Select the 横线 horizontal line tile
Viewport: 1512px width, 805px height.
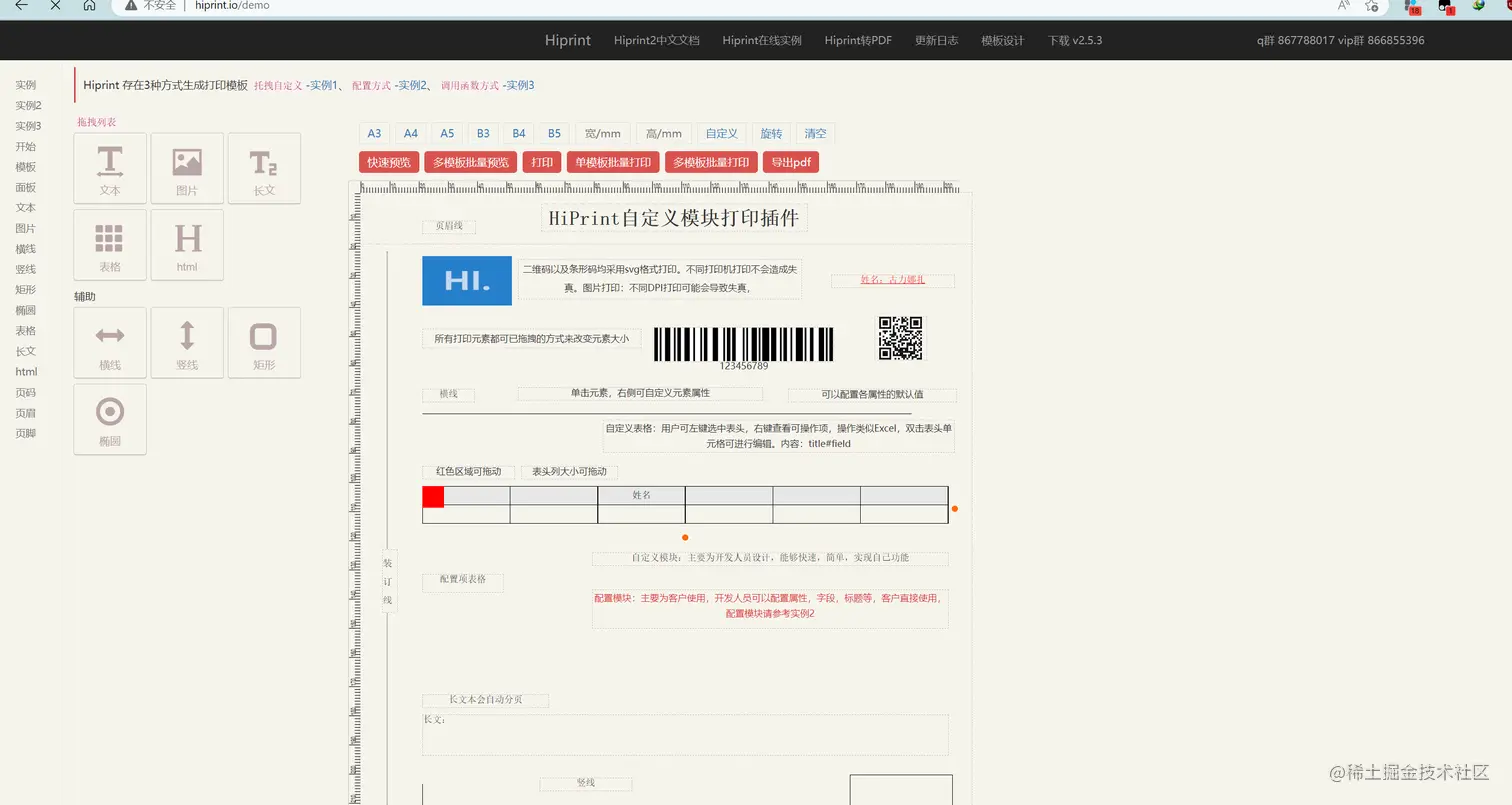[110, 343]
